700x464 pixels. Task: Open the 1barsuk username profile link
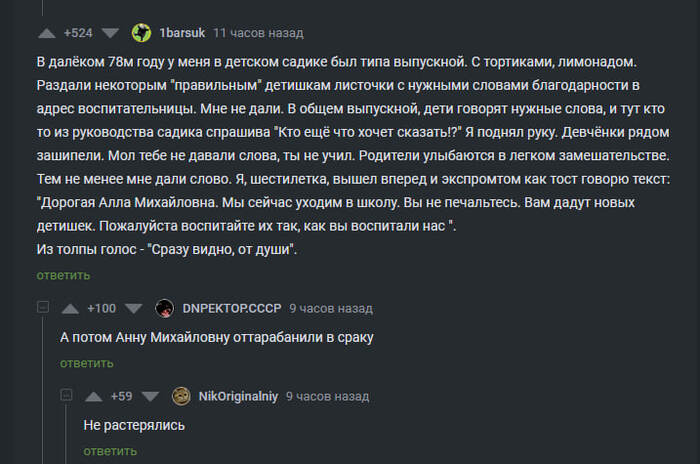[x=182, y=33]
